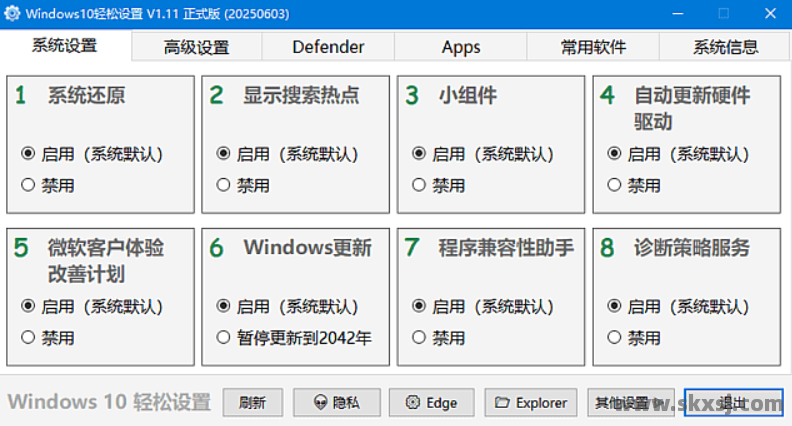Image resolution: width=792 pixels, height=426 pixels.
Task: Switch to the 高级设置 tab
Action: (196, 47)
